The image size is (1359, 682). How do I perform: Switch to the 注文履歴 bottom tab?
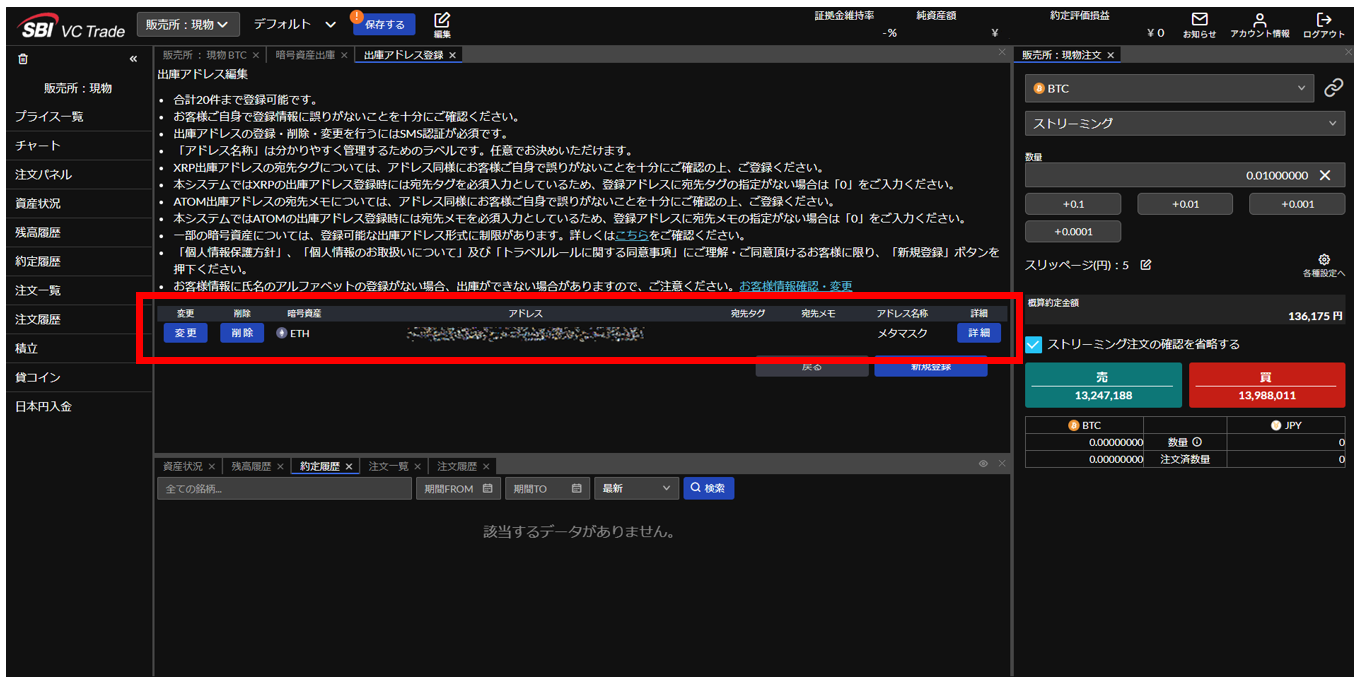[456, 467]
